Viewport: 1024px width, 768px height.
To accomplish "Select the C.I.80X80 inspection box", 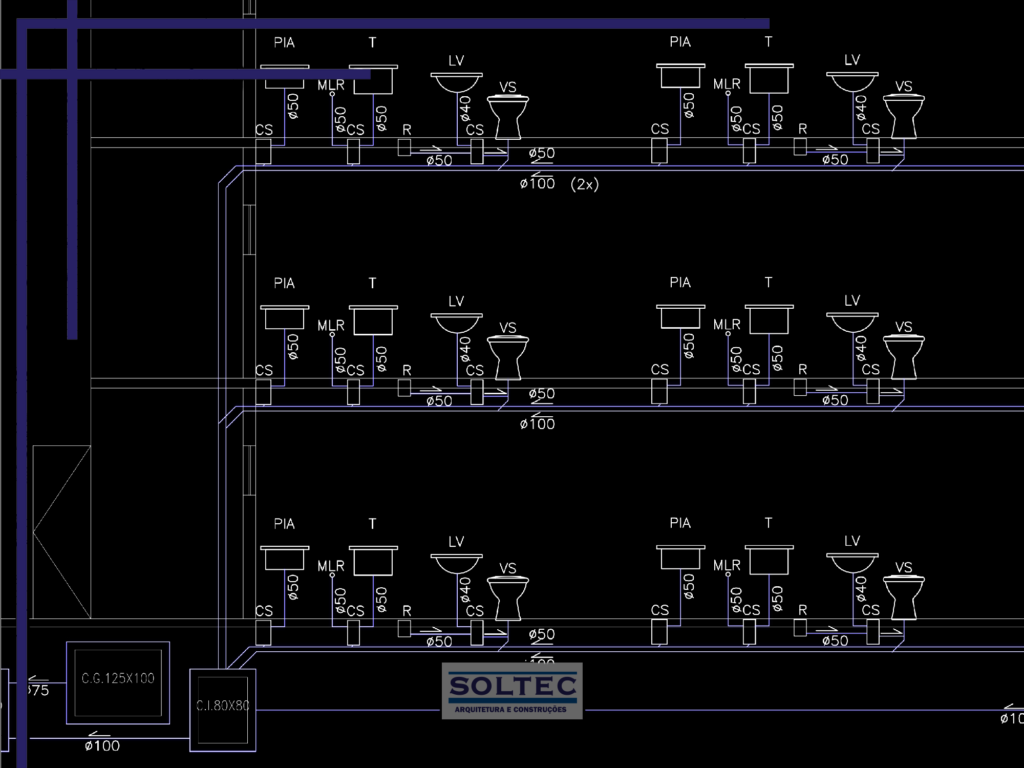I will 222,707.
